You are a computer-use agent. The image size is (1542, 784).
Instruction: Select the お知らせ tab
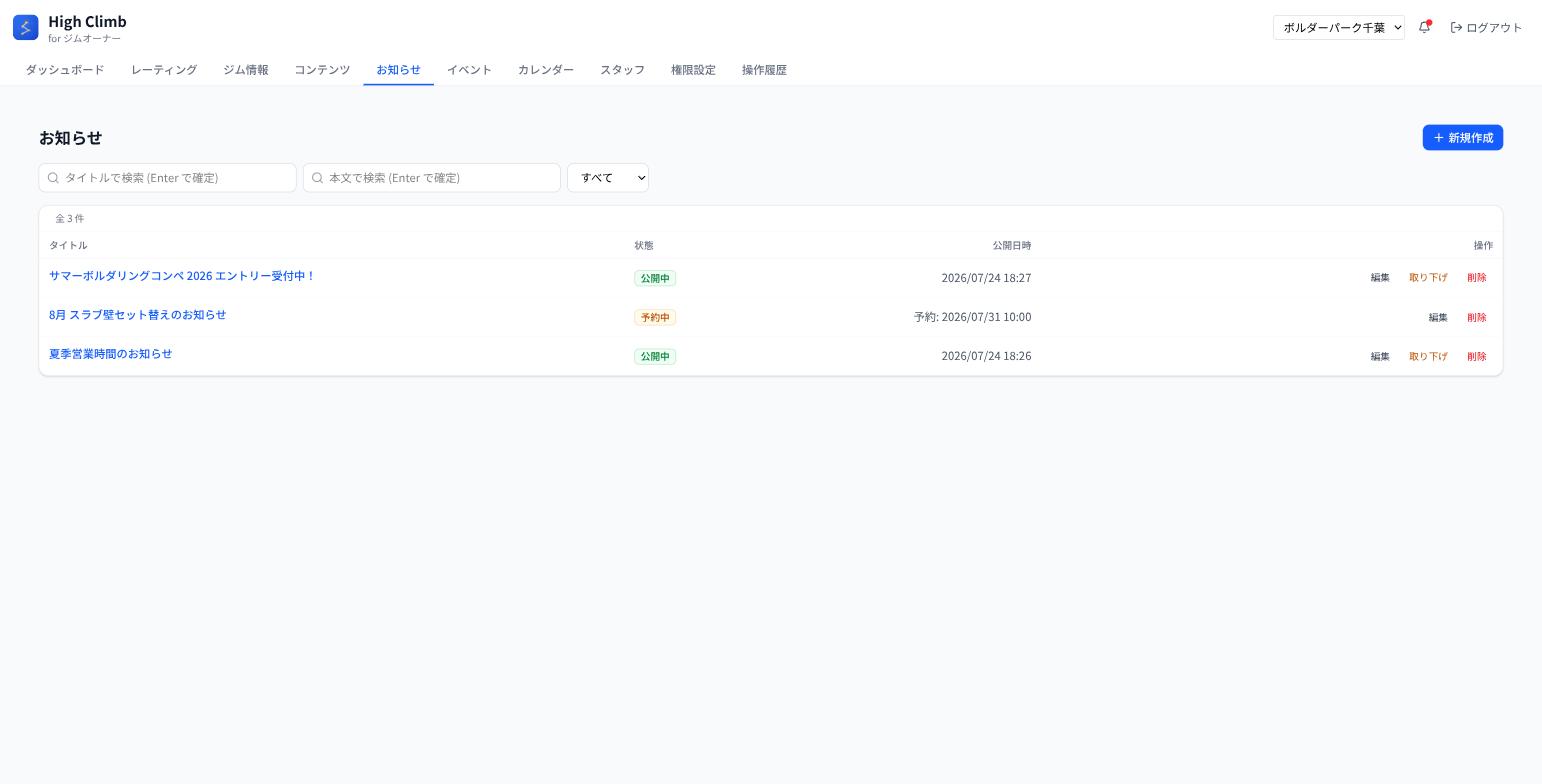(x=398, y=70)
